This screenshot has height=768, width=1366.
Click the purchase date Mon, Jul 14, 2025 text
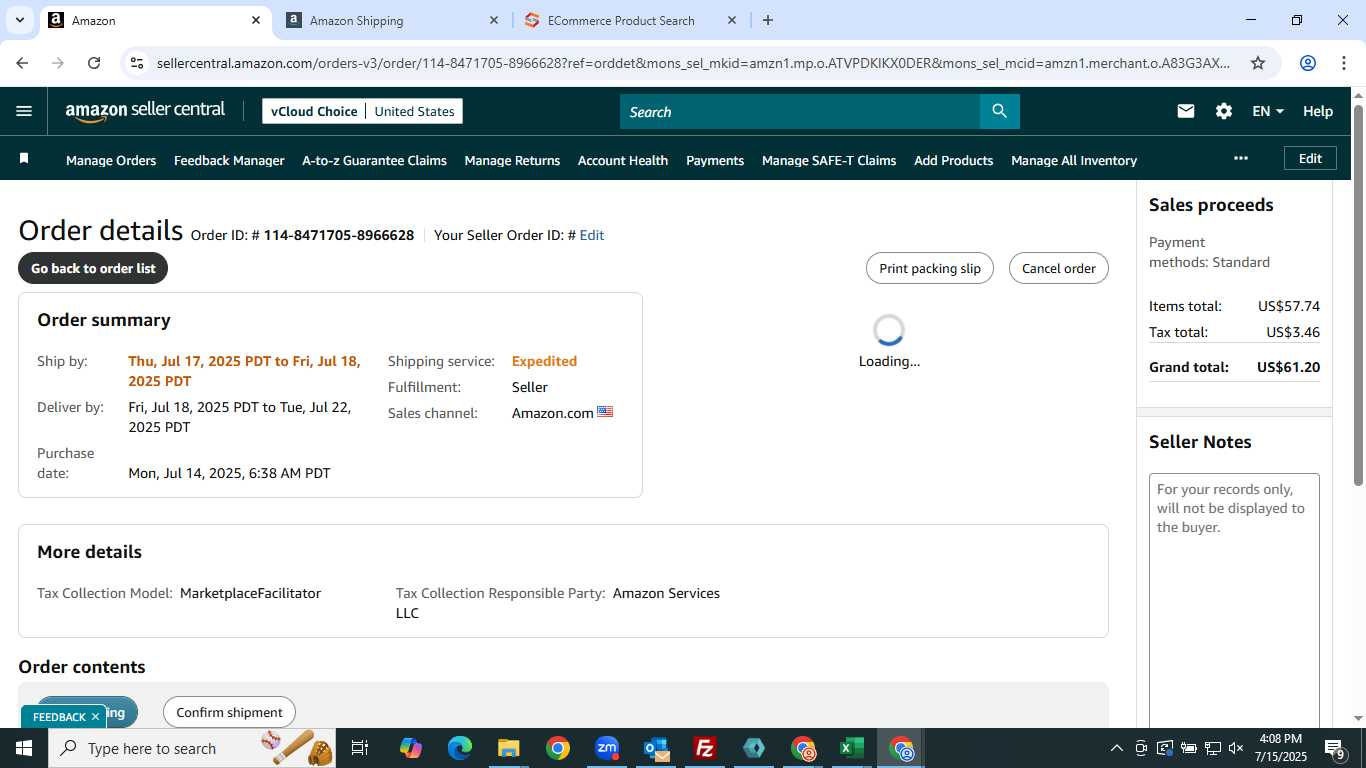click(x=229, y=473)
